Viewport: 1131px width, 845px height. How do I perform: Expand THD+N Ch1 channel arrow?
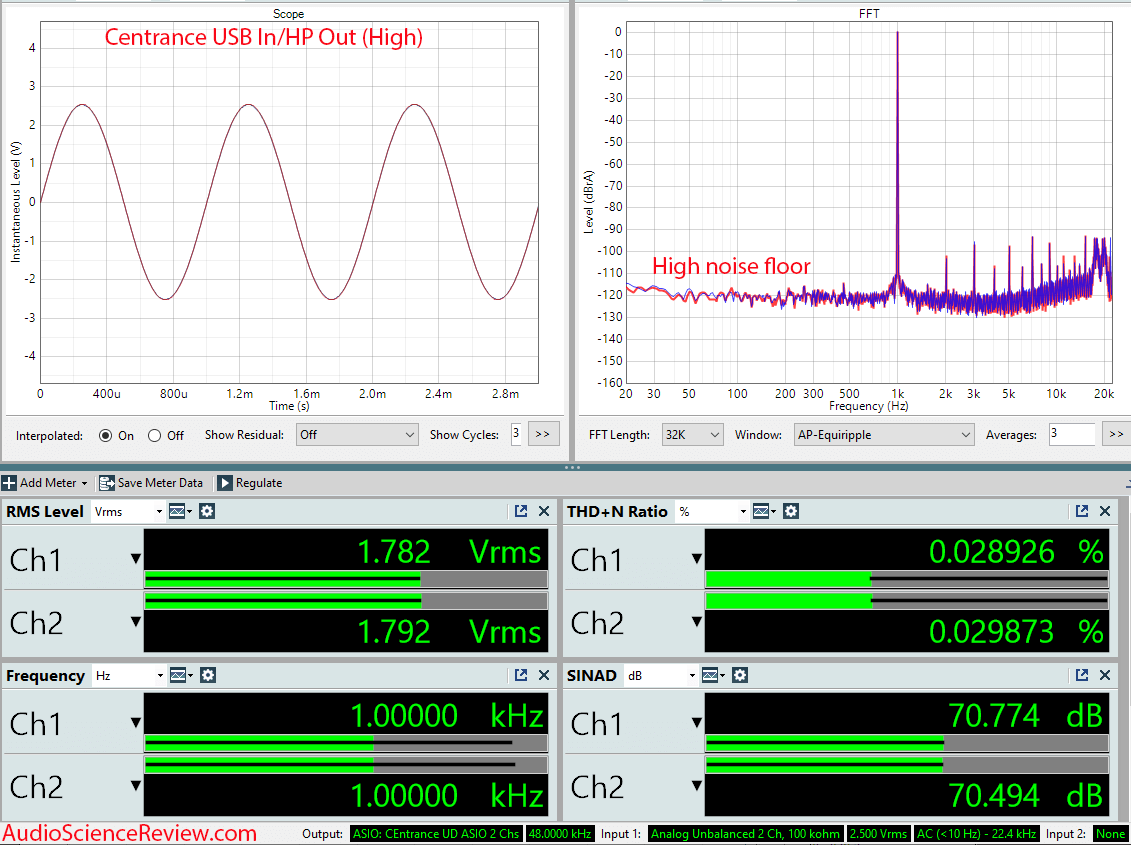tap(696, 559)
